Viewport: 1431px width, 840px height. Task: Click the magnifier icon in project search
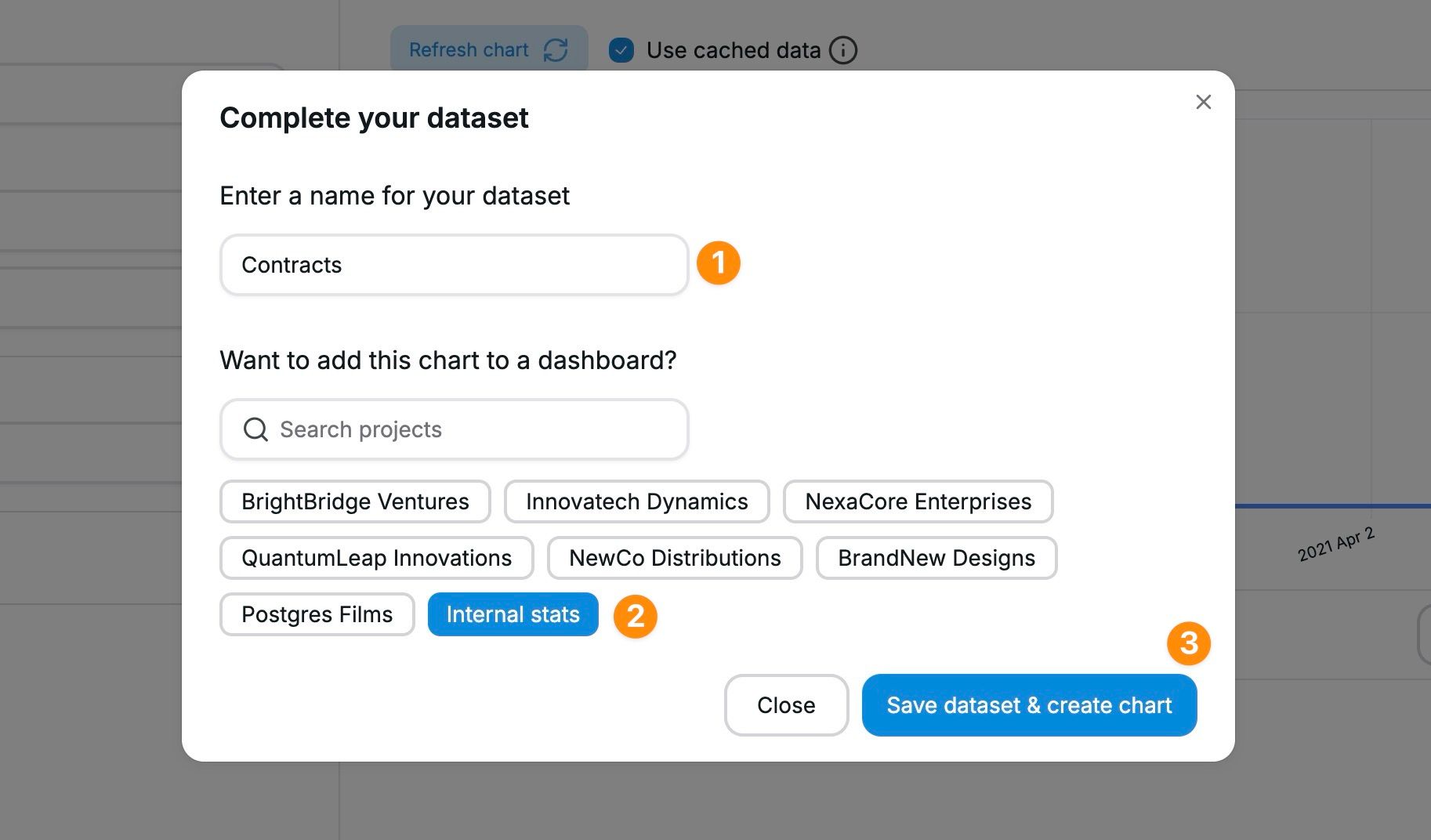255,429
